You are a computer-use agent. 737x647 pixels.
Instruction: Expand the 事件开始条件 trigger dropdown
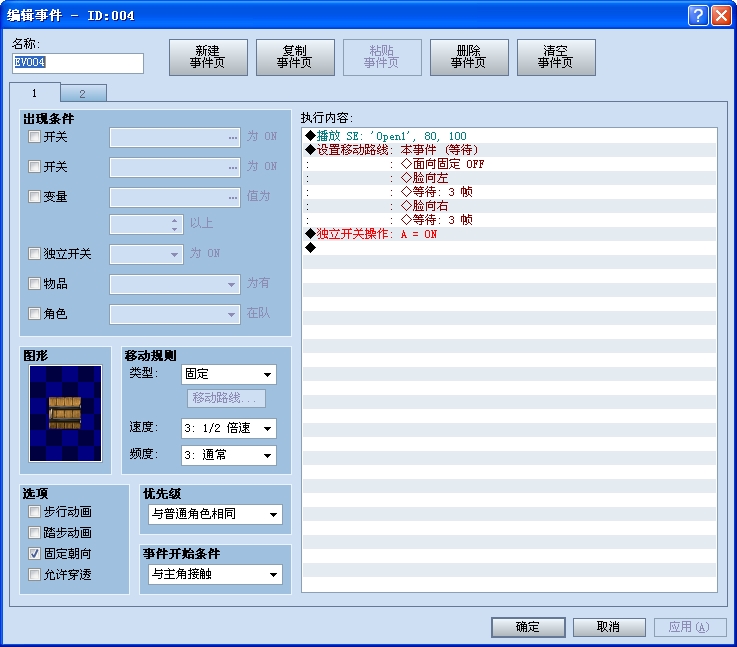click(x=213, y=575)
